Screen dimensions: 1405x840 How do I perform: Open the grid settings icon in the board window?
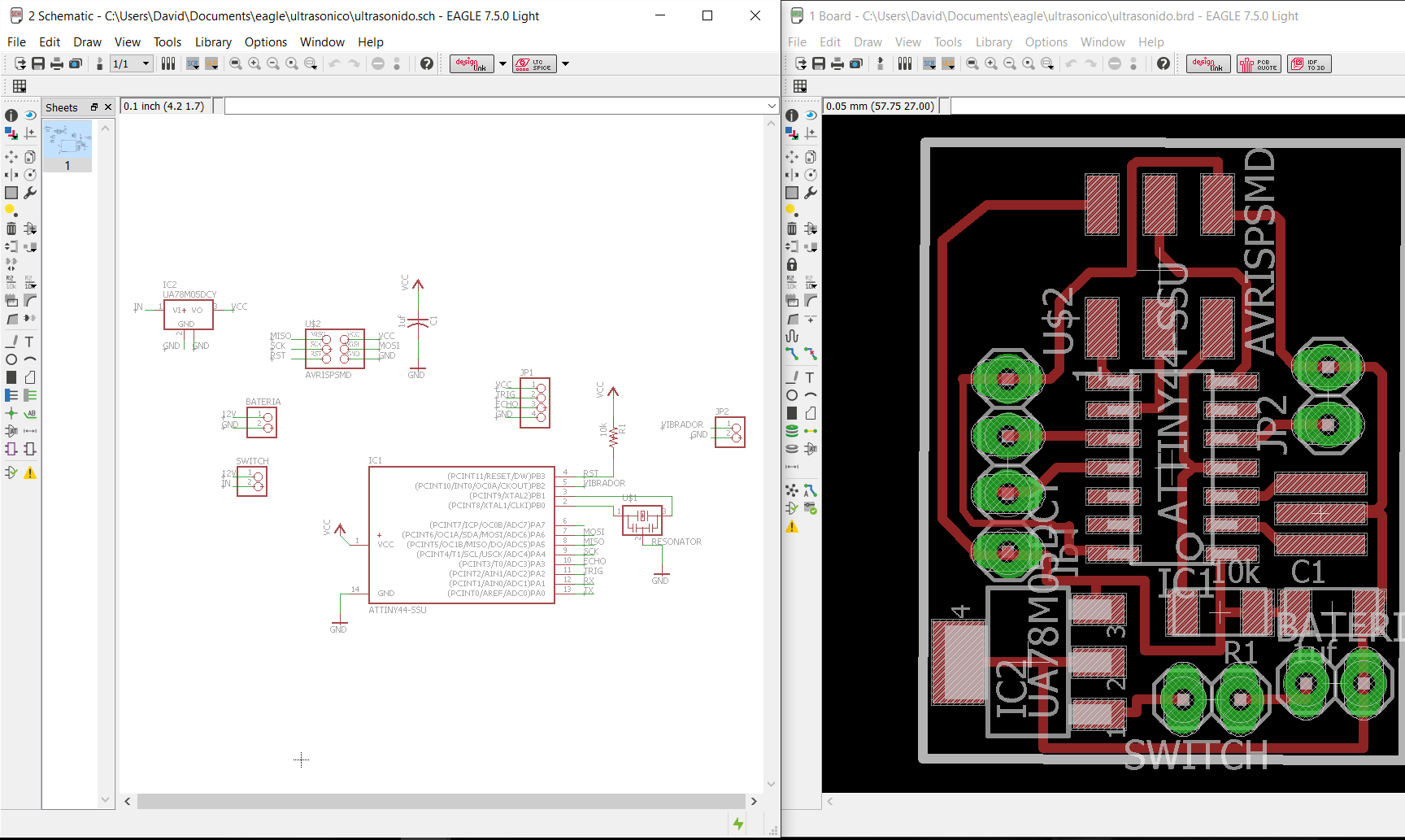800,86
